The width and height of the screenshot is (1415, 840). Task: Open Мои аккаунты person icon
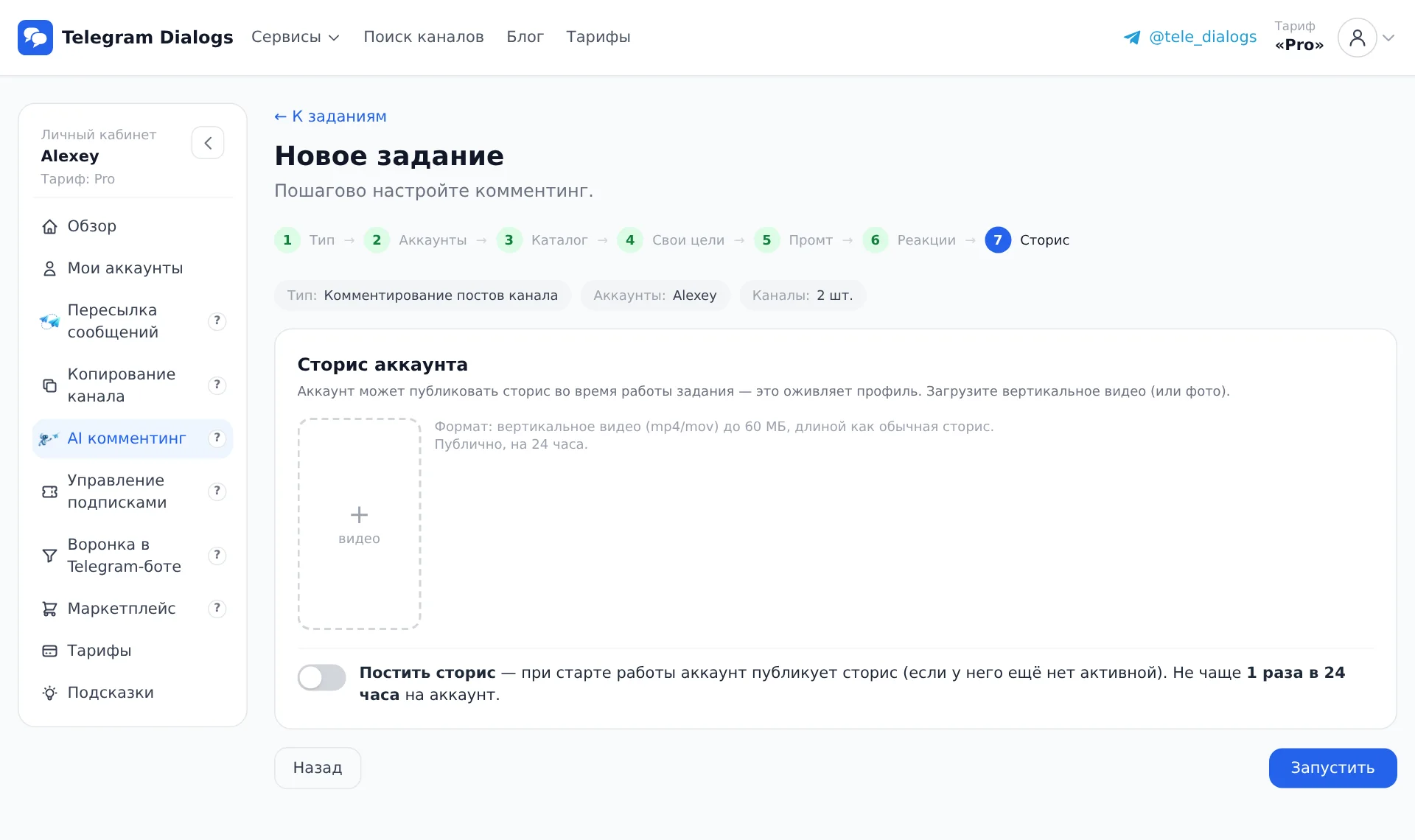click(x=49, y=269)
